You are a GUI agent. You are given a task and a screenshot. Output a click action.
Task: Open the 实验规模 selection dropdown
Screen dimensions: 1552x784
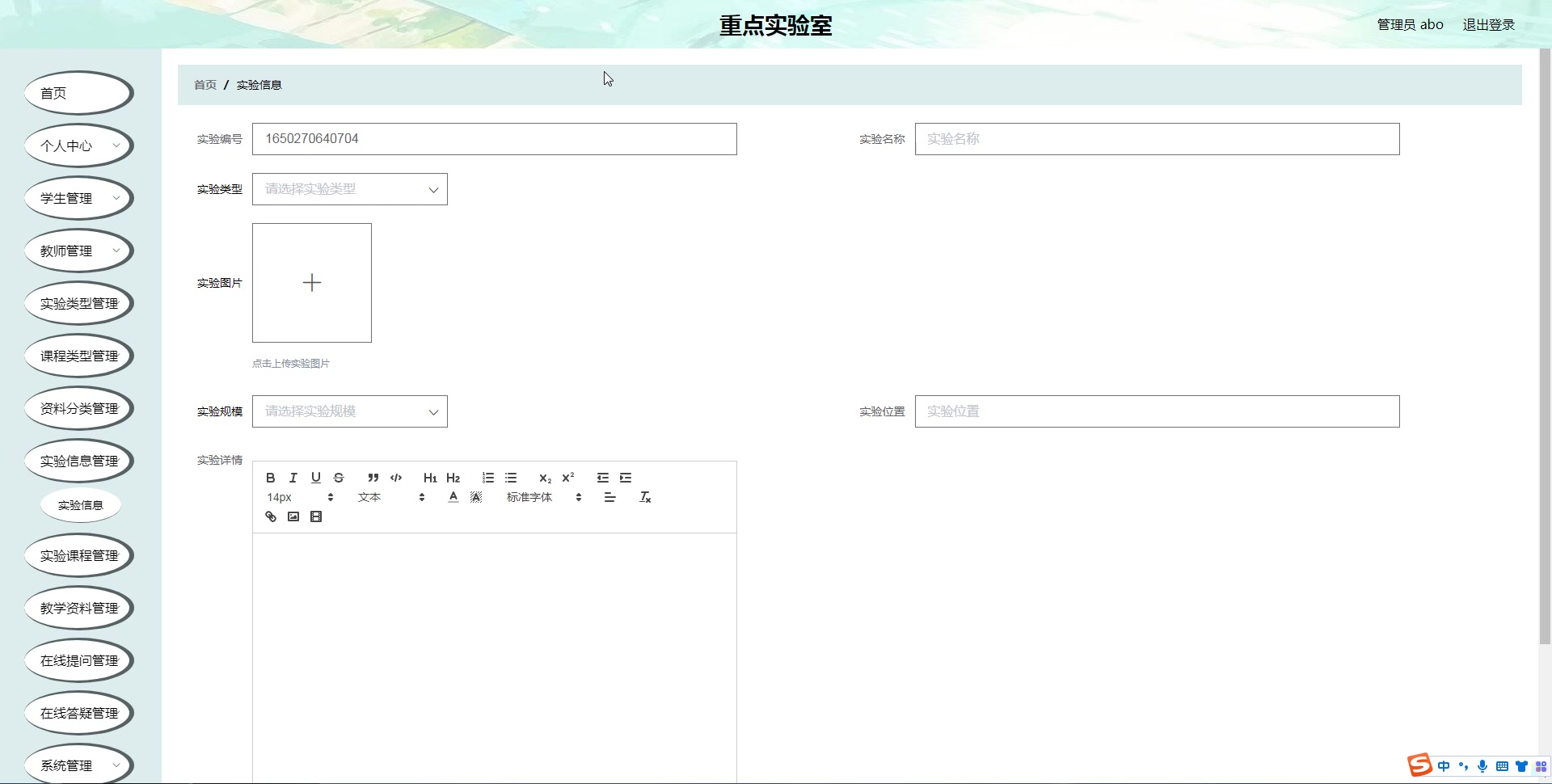pyautogui.click(x=349, y=411)
